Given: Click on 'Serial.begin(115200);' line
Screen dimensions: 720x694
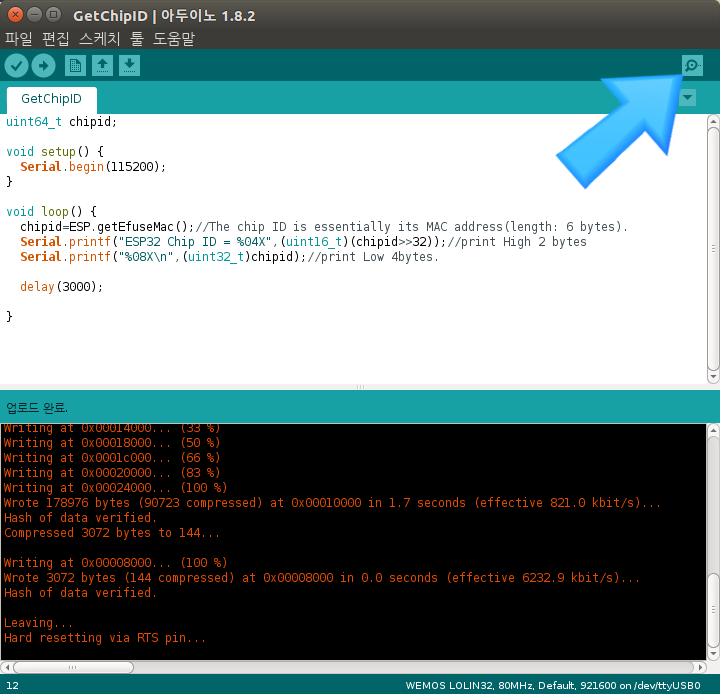Looking at the screenshot, I should pos(93,167).
